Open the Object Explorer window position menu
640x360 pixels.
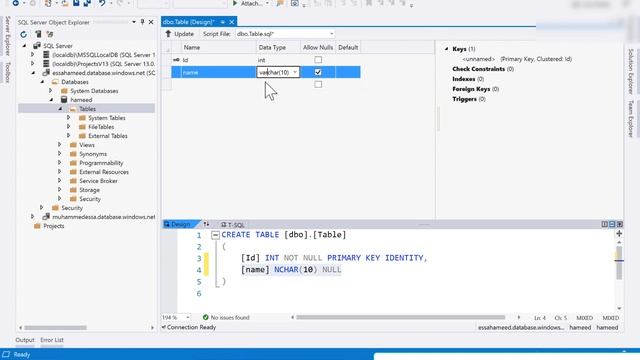[x=134, y=22]
